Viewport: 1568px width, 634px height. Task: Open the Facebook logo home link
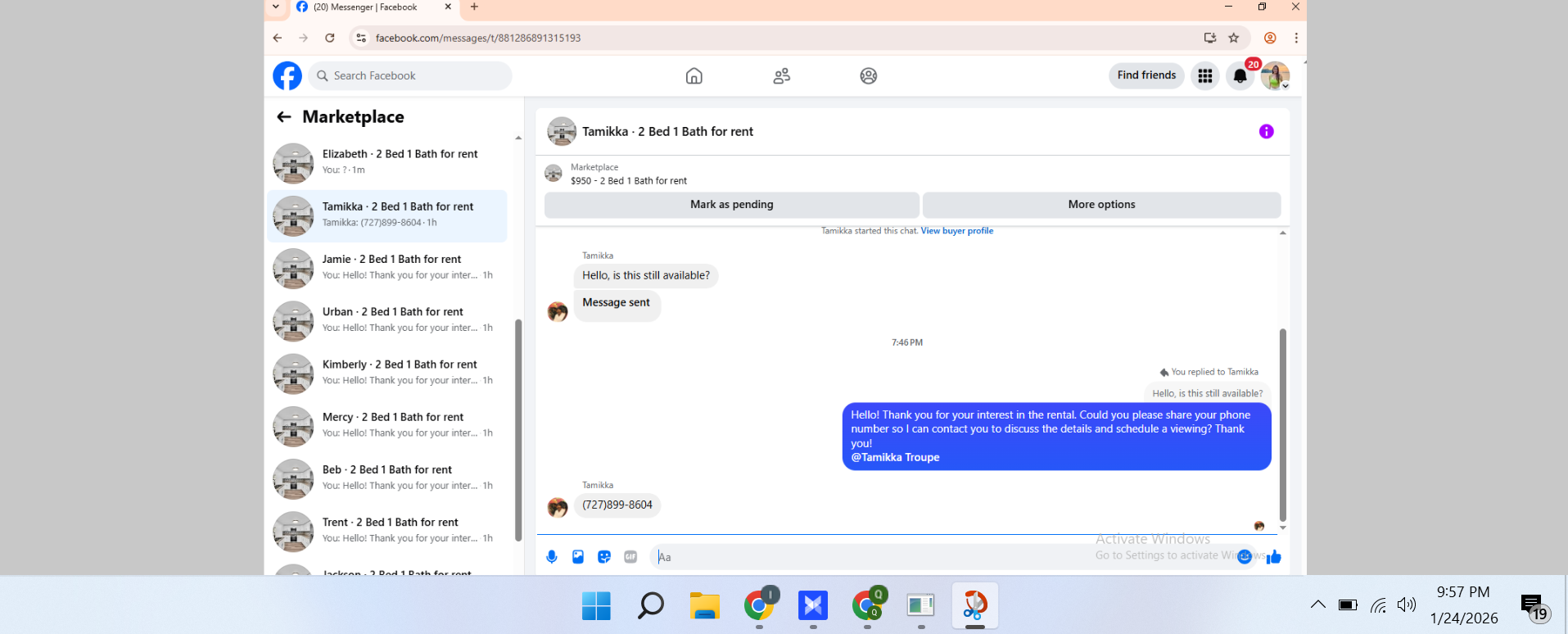tap(287, 75)
